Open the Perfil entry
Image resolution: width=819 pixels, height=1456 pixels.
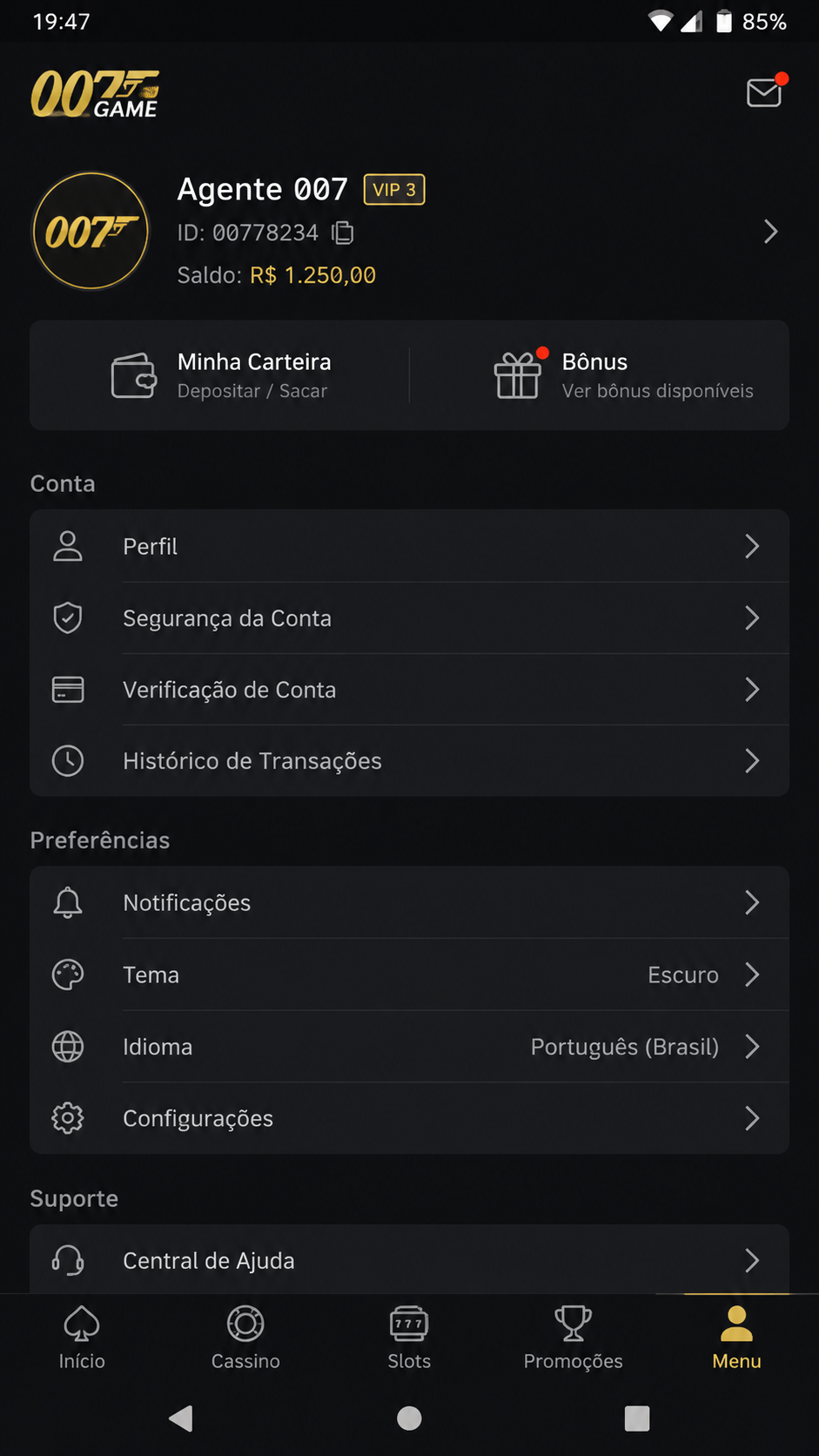410,546
